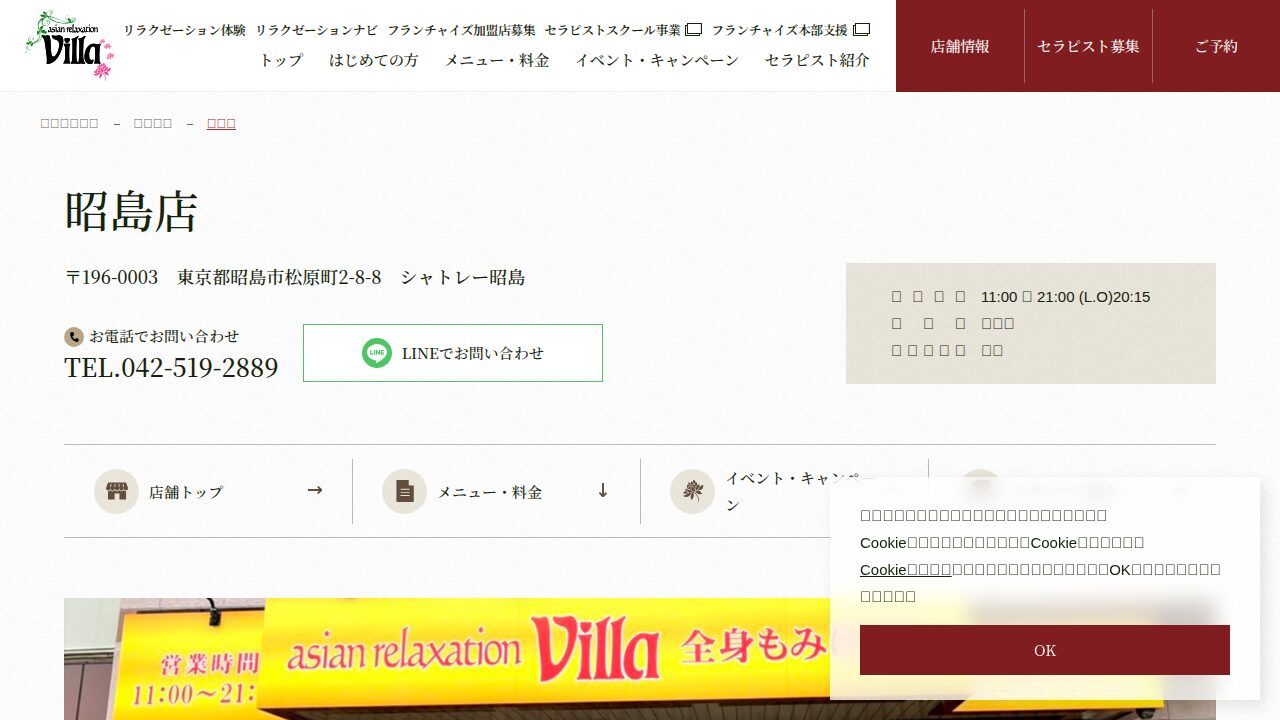The image size is (1280, 720).
Task: Click the lotus icon next to イベント・キャンペーン
Action: (692, 491)
